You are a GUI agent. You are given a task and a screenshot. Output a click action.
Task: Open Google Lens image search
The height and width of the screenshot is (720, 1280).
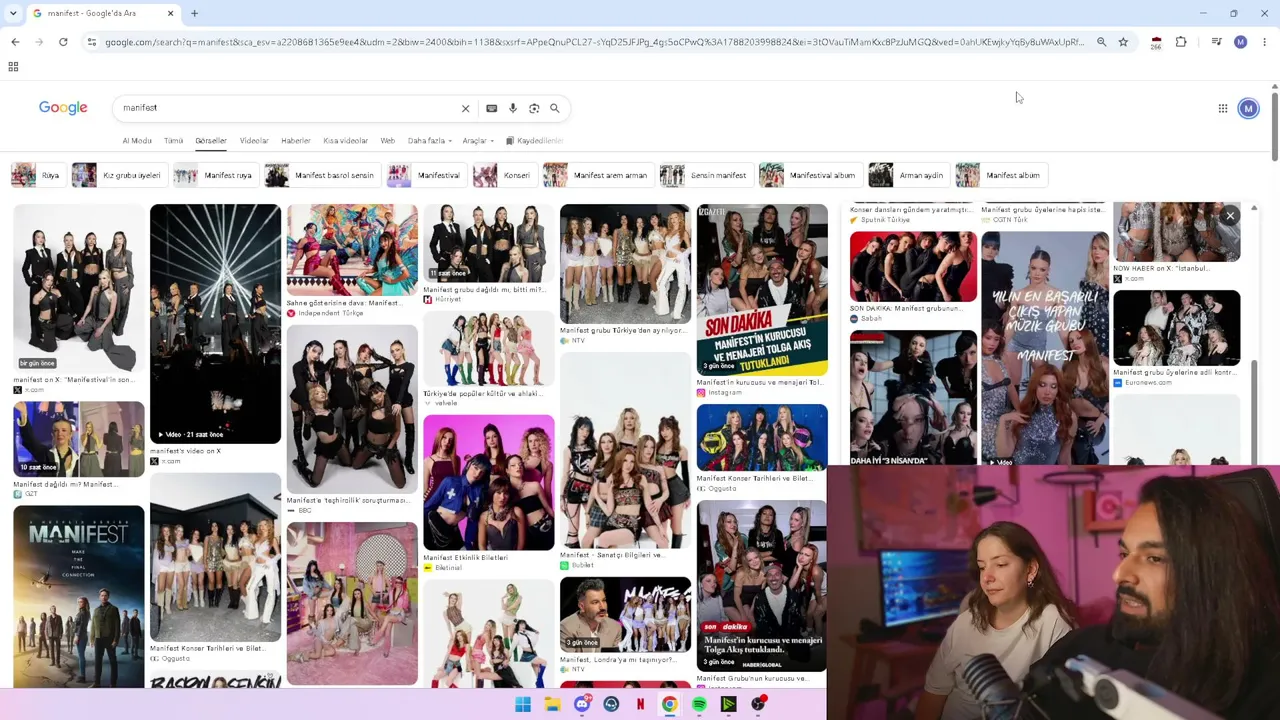[534, 108]
